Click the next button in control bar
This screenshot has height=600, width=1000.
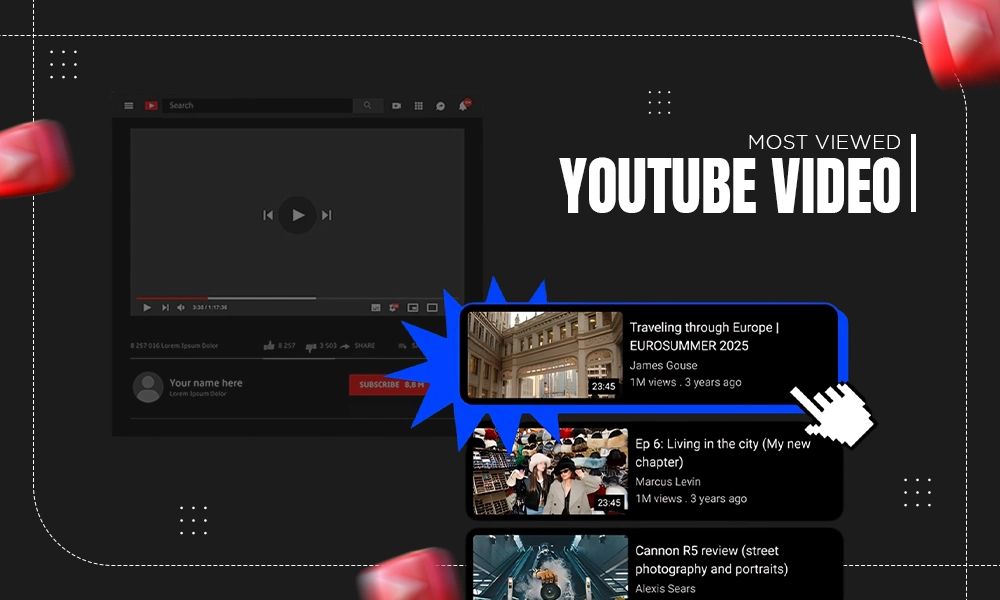[x=165, y=307]
